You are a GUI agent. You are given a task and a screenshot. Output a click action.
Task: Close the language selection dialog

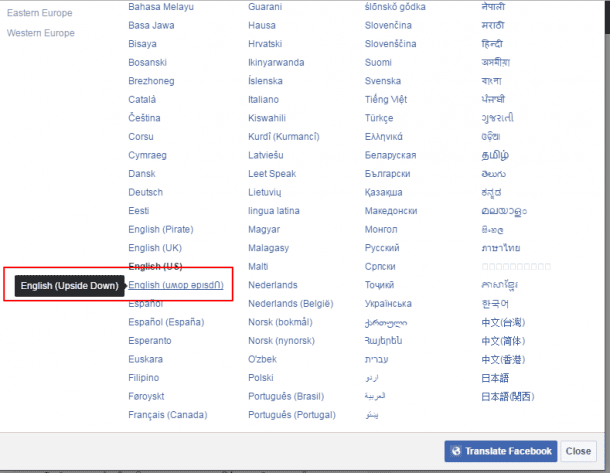point(578,451)
